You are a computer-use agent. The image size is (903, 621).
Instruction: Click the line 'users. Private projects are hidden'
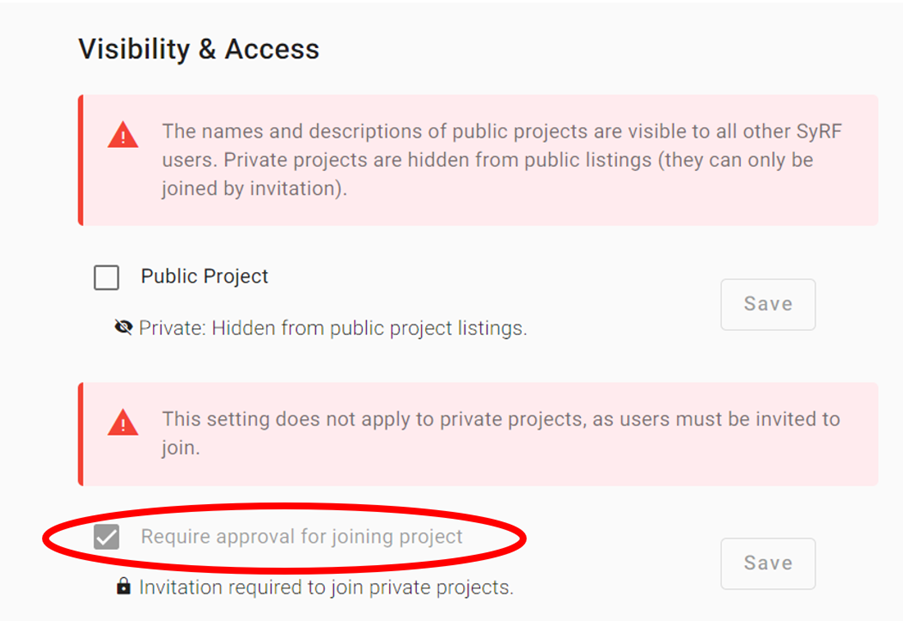tap(487, 160)
